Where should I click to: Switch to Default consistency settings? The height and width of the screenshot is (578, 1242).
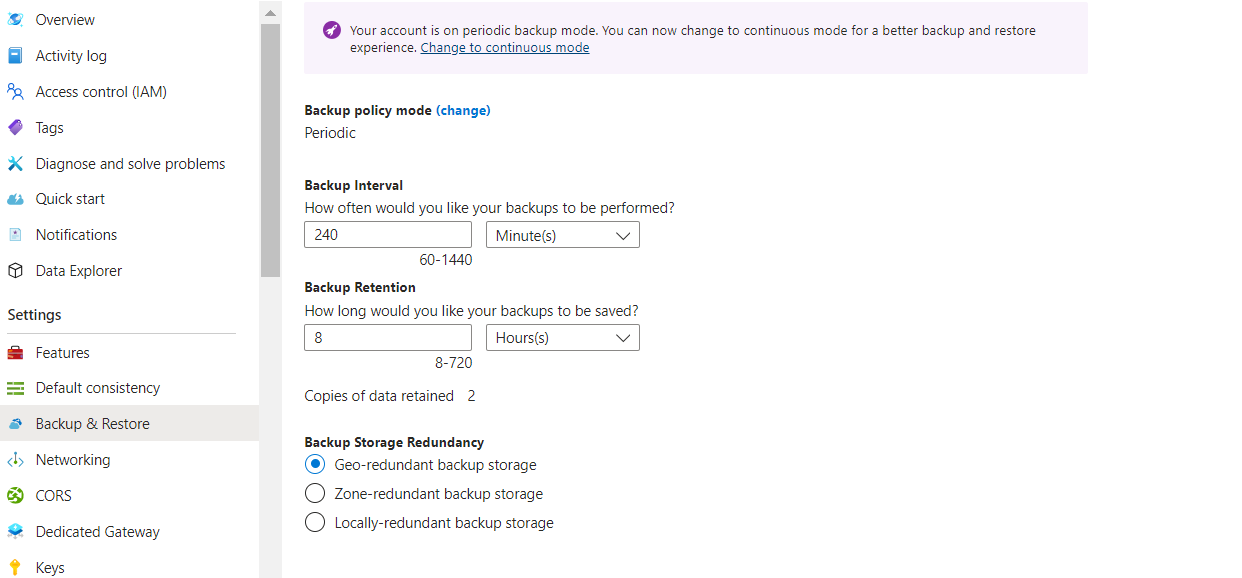[x=17, y=387]
